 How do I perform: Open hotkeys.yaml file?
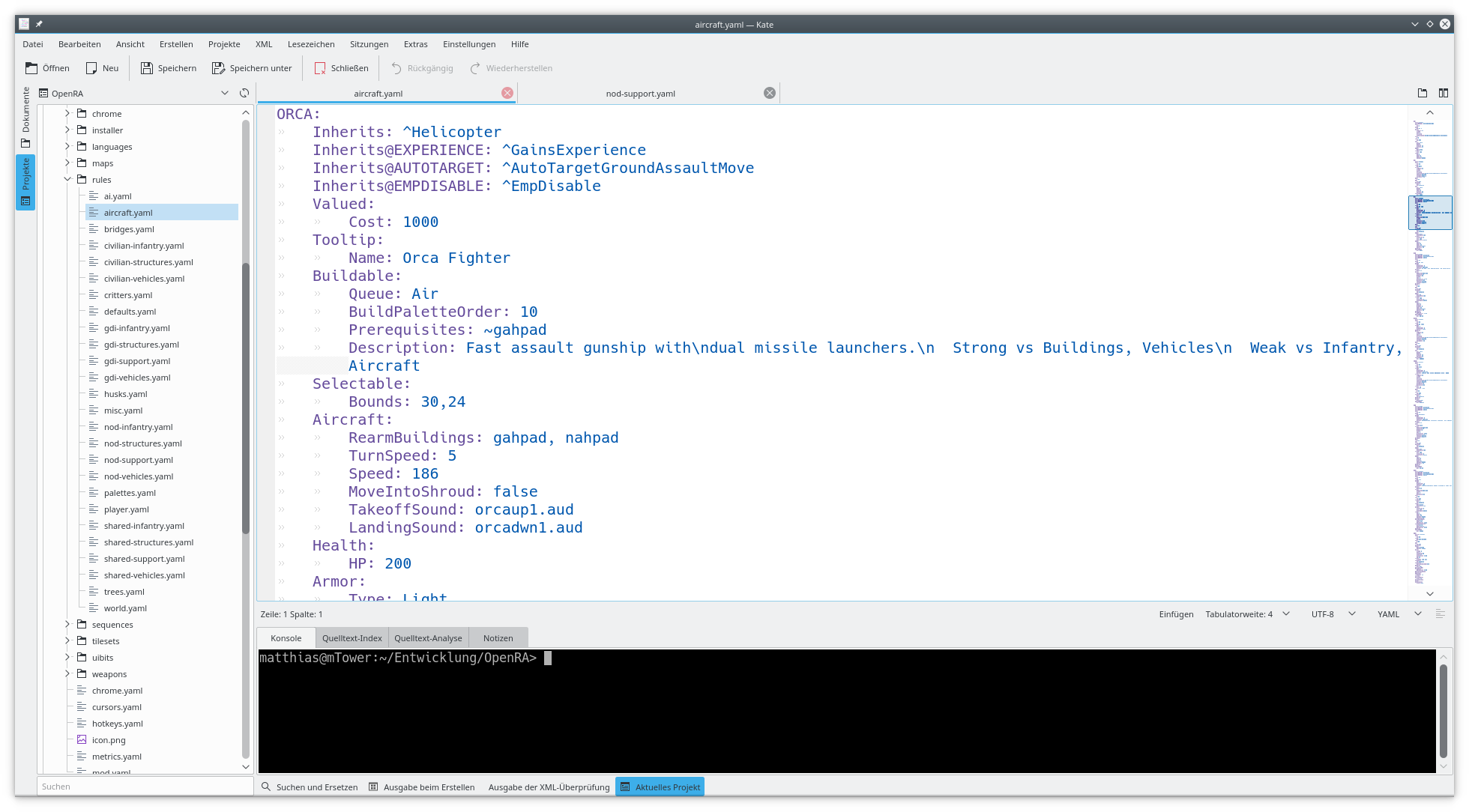click(x=117, y=724)
